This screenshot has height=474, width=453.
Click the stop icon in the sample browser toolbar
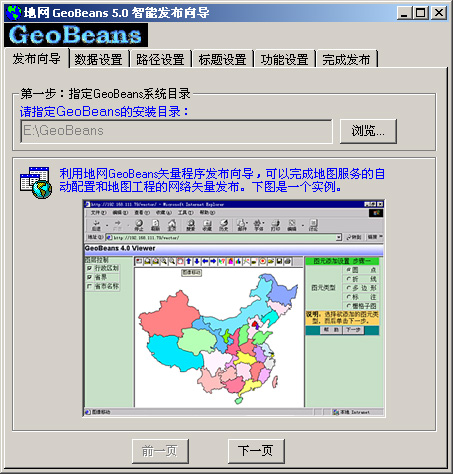[139, 225]
